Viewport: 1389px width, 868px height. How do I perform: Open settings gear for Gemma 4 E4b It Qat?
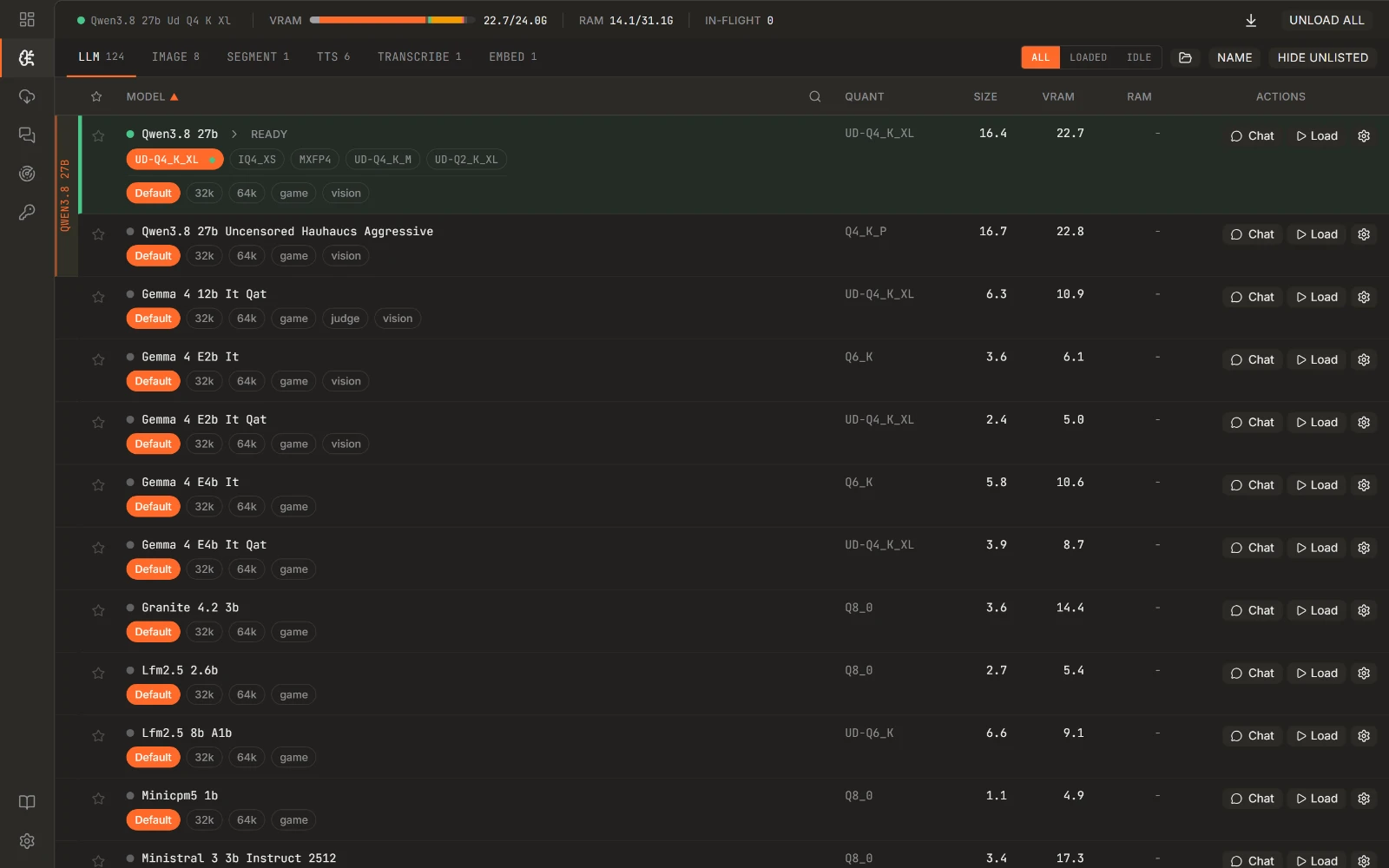[1364, 548]
